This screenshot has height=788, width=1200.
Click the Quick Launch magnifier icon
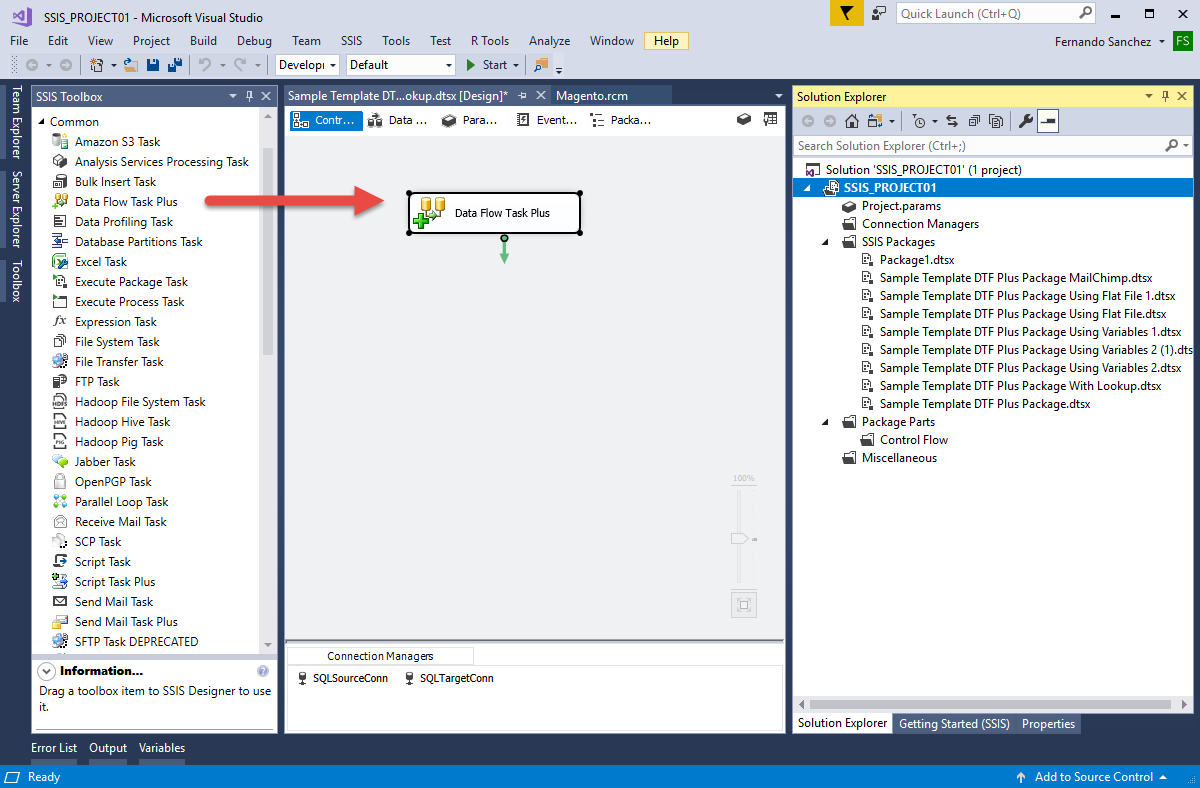coord(1086,13)
